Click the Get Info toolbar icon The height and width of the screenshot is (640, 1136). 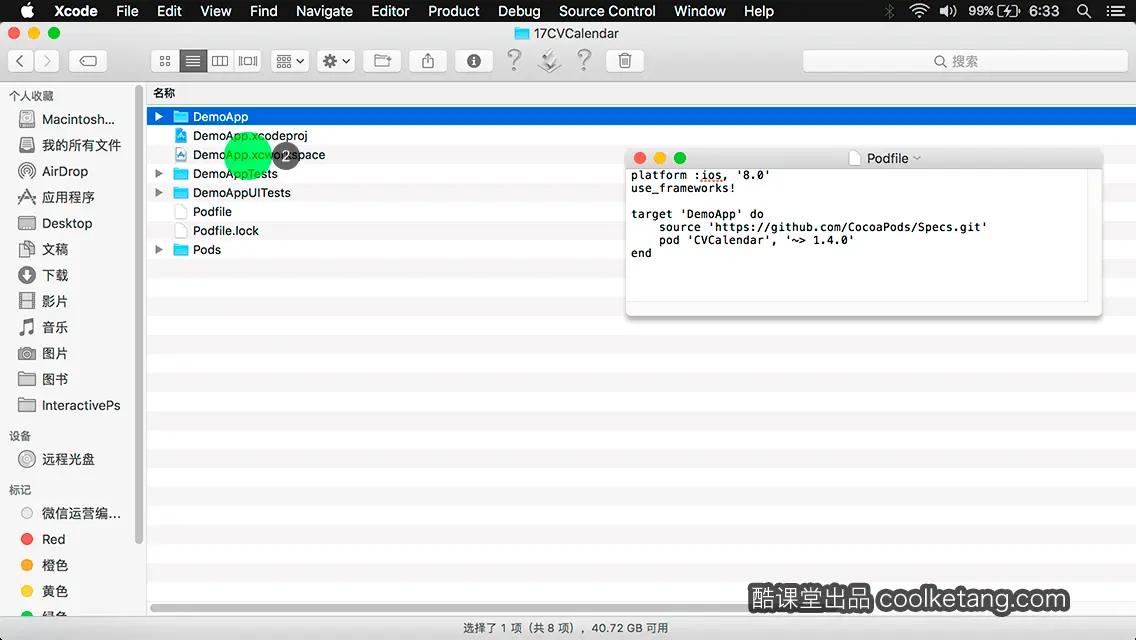(x=474, y=61)
